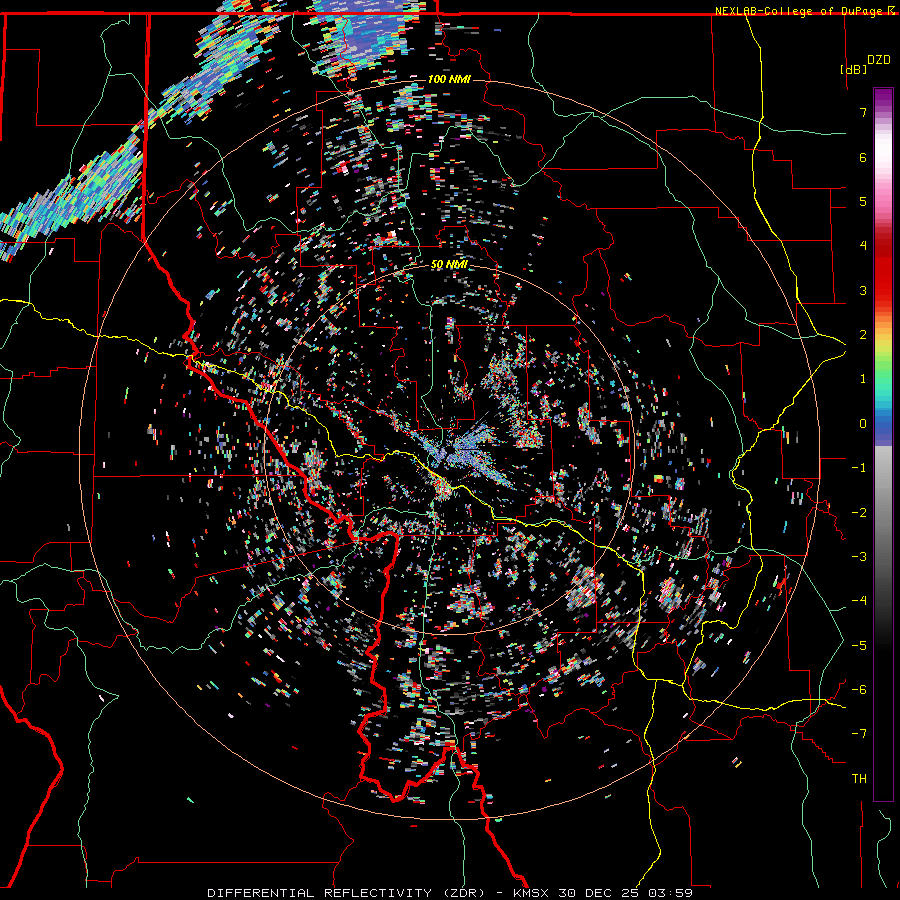The width and height of the screenshot is (900, 900).
Task: Click the "DZD" legend title
Action: pos(879,60)
